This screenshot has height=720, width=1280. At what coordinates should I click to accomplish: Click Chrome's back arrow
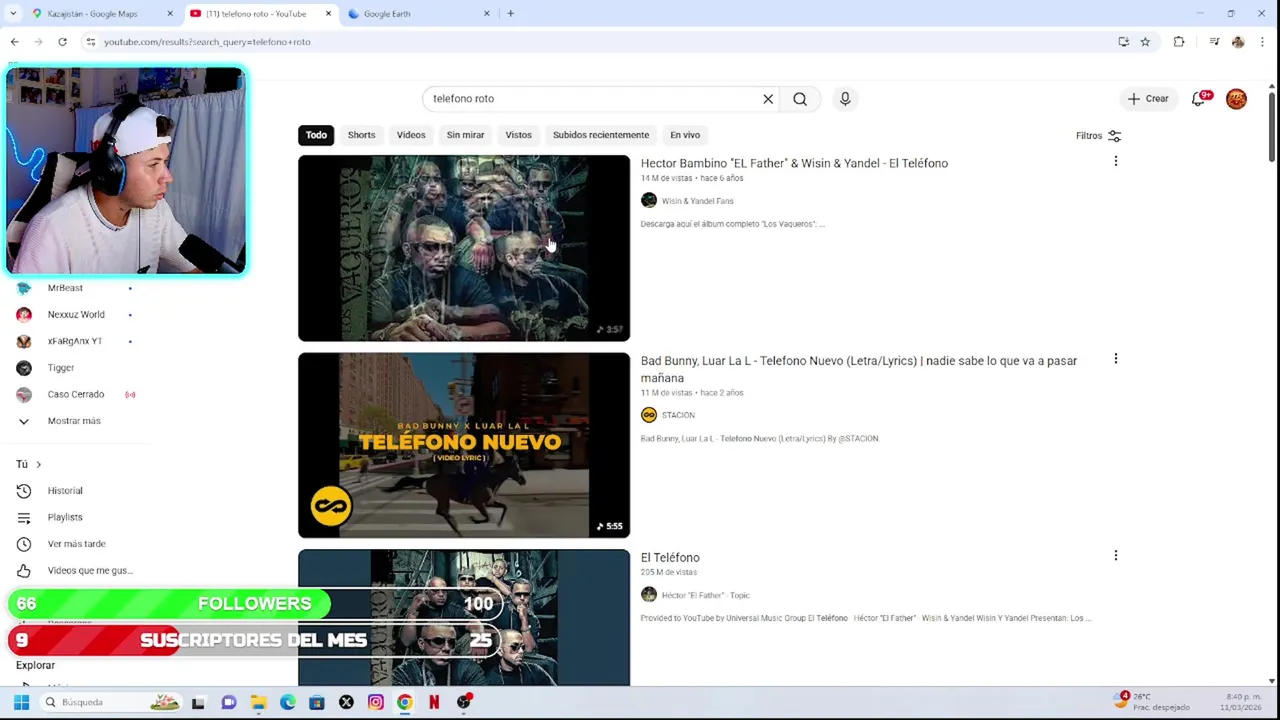click(14, 42)
